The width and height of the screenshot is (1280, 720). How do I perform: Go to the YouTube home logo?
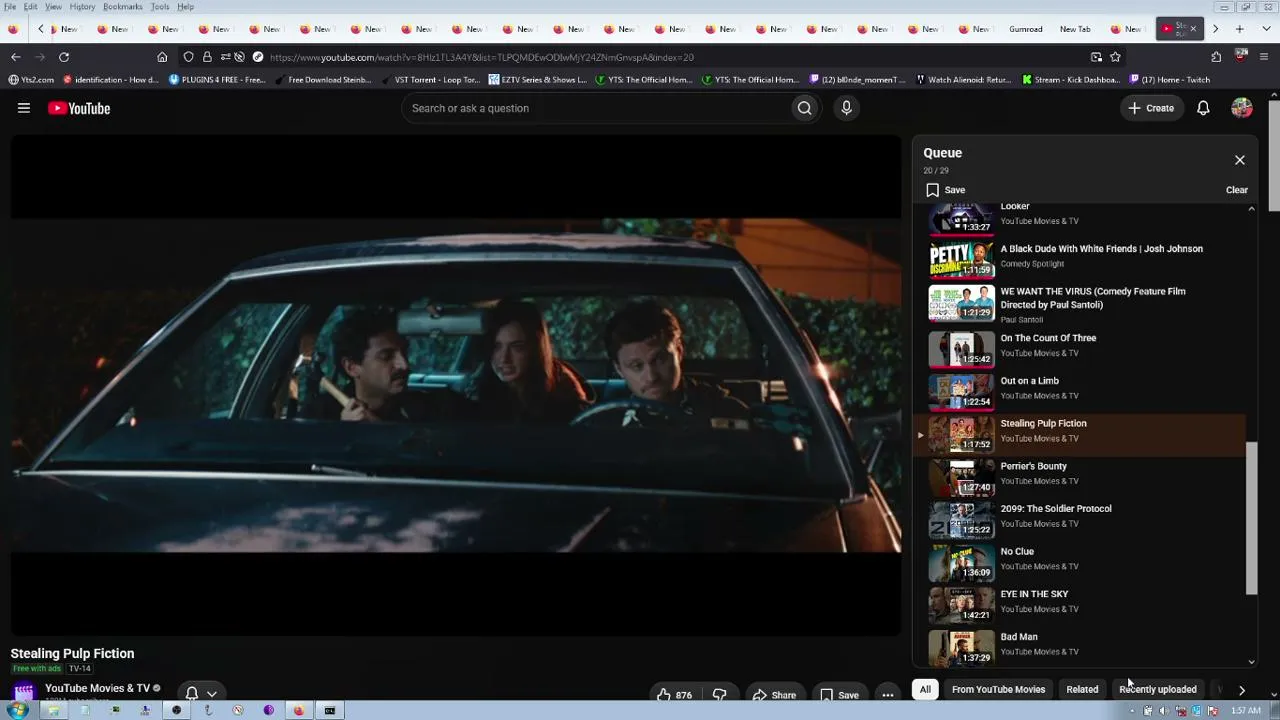pyautogui.click(x=79, y=108)
